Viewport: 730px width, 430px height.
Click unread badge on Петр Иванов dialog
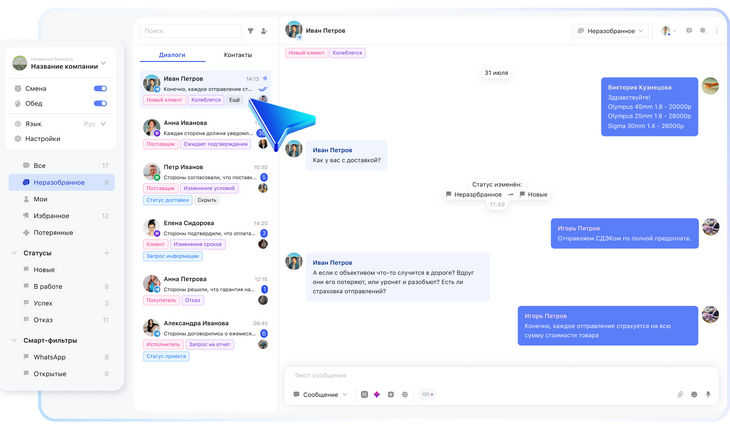point(264,177)
